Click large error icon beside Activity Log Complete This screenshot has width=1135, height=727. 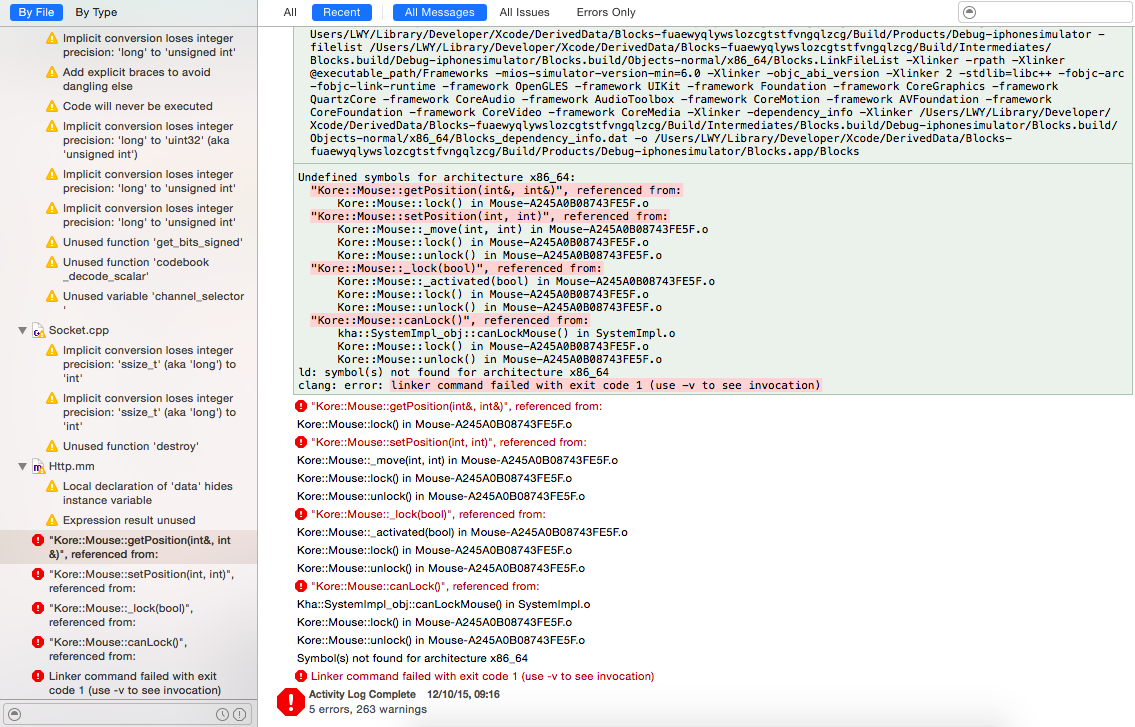pos(291,701)
